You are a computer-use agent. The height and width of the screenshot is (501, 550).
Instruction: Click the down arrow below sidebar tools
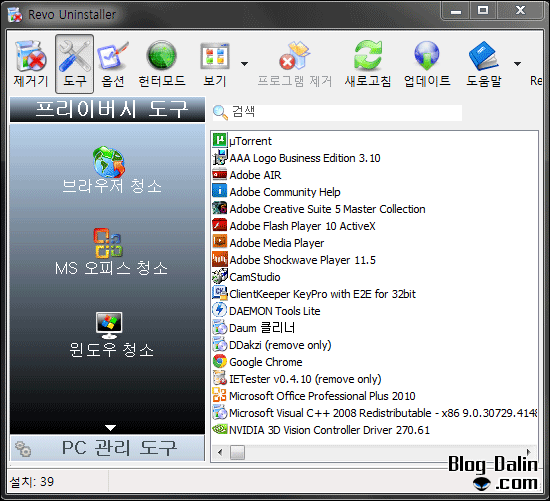click(x=110, y=428)
